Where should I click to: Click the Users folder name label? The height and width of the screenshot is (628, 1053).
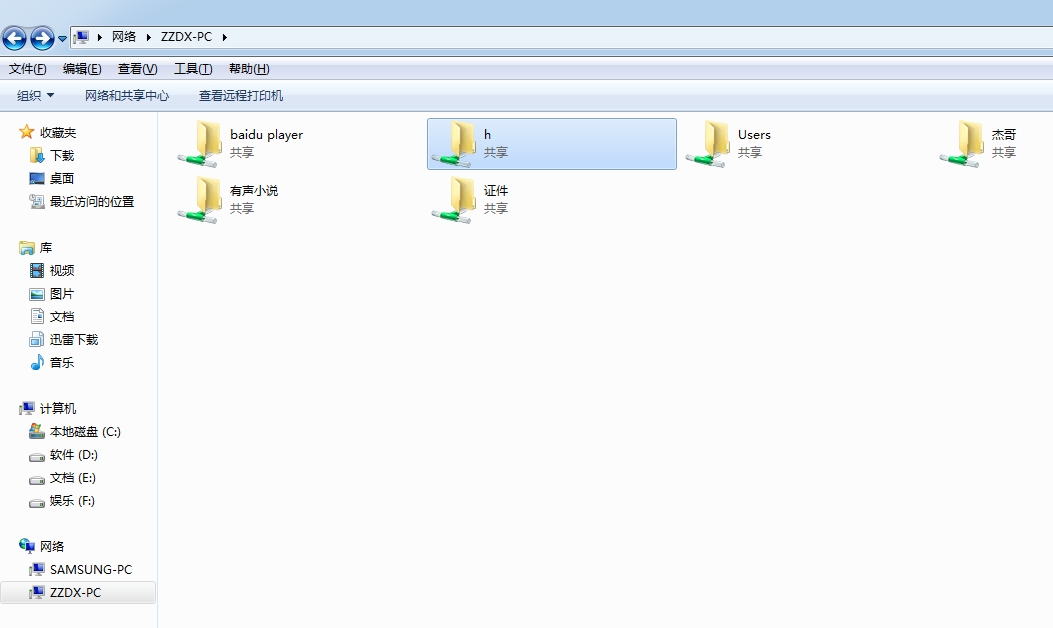pos(754,134)
